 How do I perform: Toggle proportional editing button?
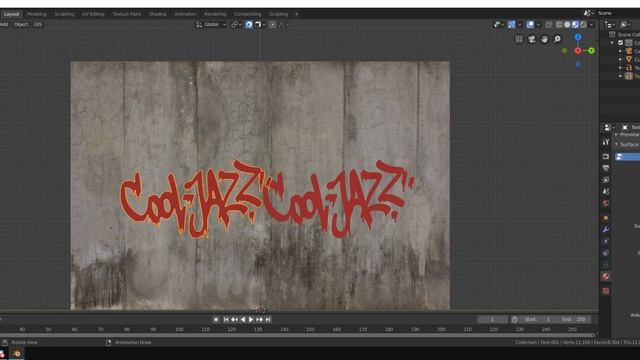(x=273, y=25)
